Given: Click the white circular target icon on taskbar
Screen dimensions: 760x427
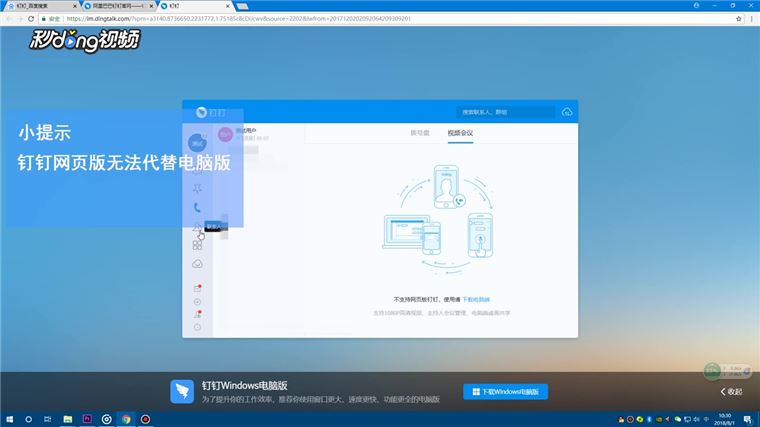Looking at the screenshot, I should click(107, 419).
